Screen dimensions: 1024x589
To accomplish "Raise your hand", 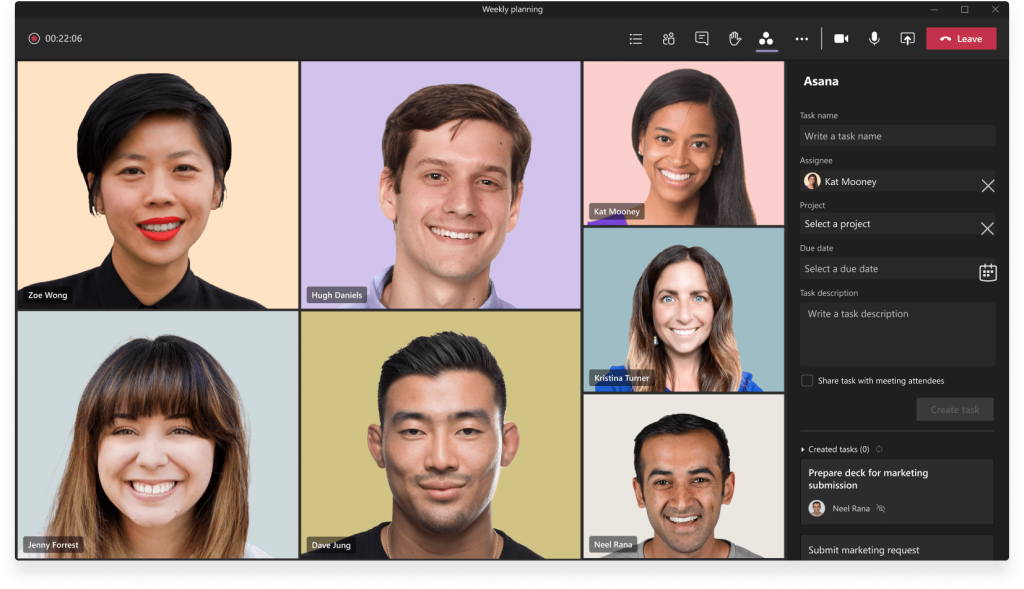I will [x=735, y=38].
